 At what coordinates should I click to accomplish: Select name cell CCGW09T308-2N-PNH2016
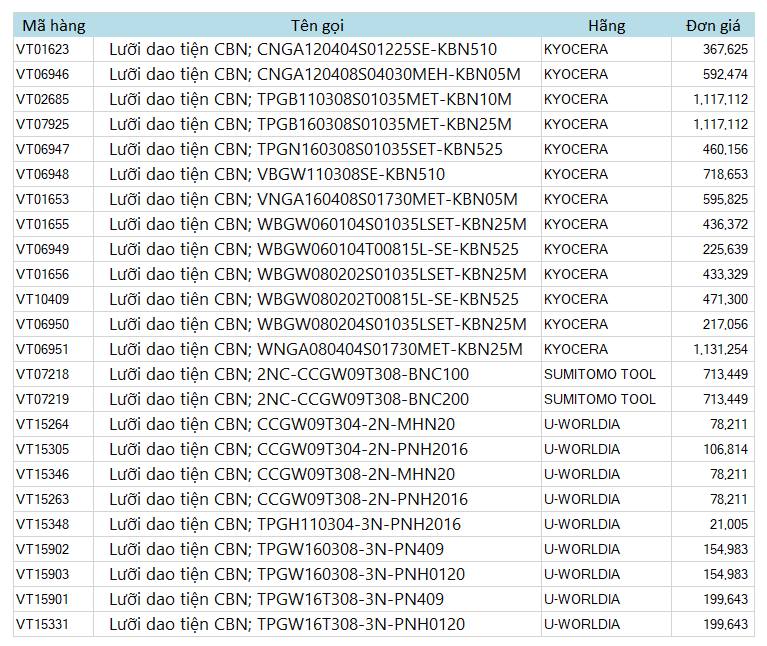(317, 499)
